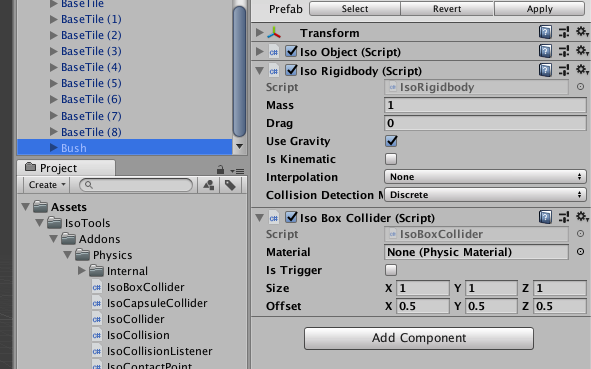Expand the Iso Object script component
The width and height of the screenshot is (591, 369).
[260, 51]
